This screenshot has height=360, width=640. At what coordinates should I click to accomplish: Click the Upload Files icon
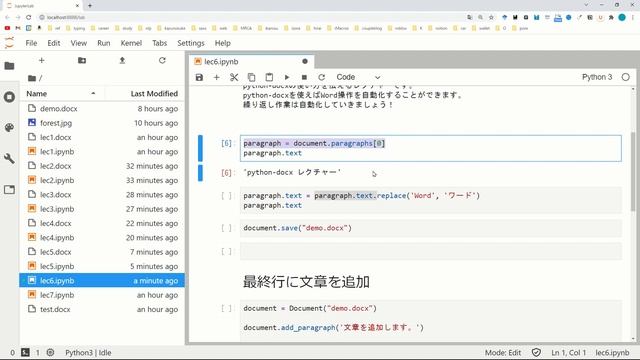tap(122, 60)
